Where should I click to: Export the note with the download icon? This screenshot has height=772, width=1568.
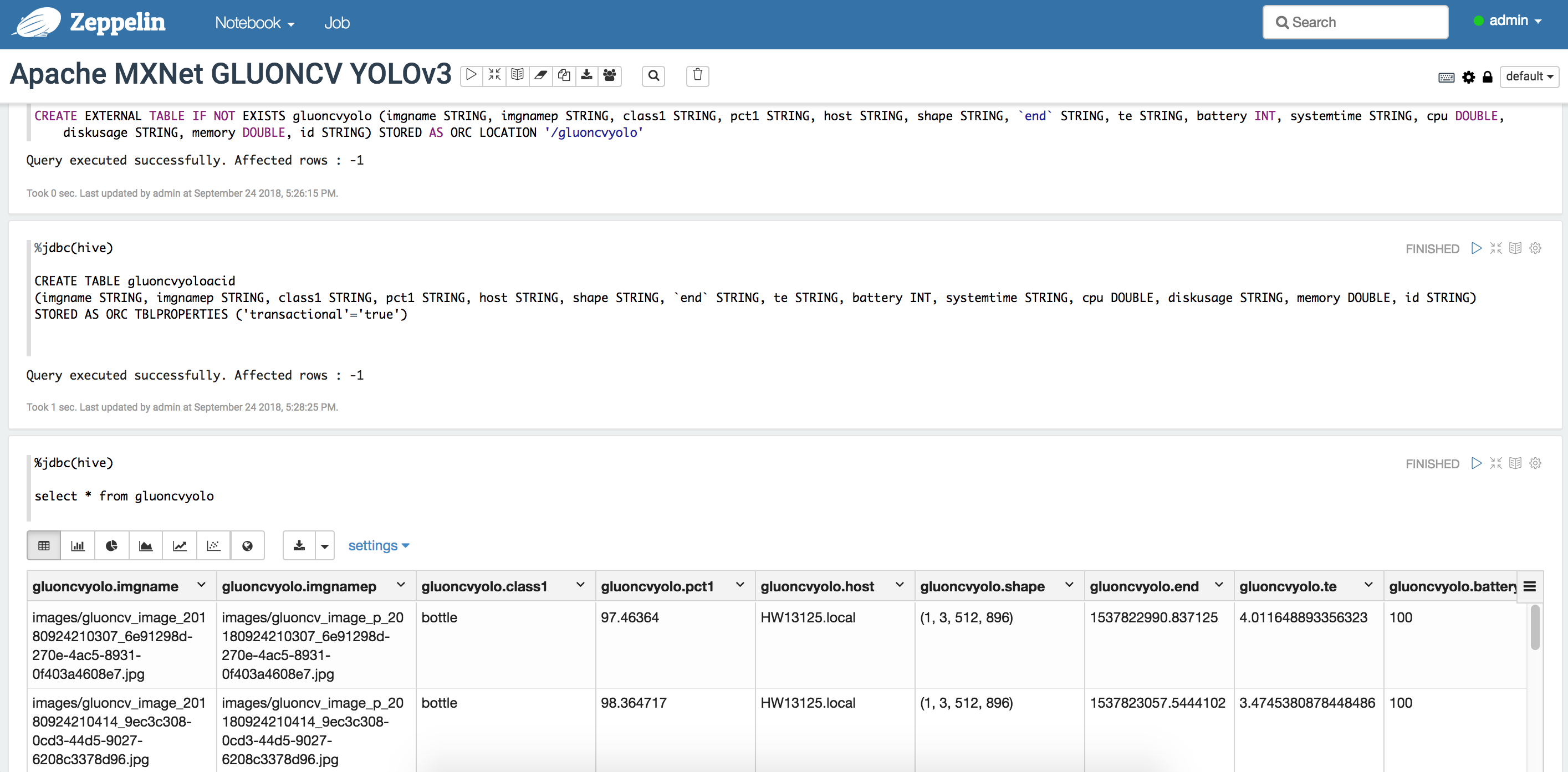click(586, 75)
